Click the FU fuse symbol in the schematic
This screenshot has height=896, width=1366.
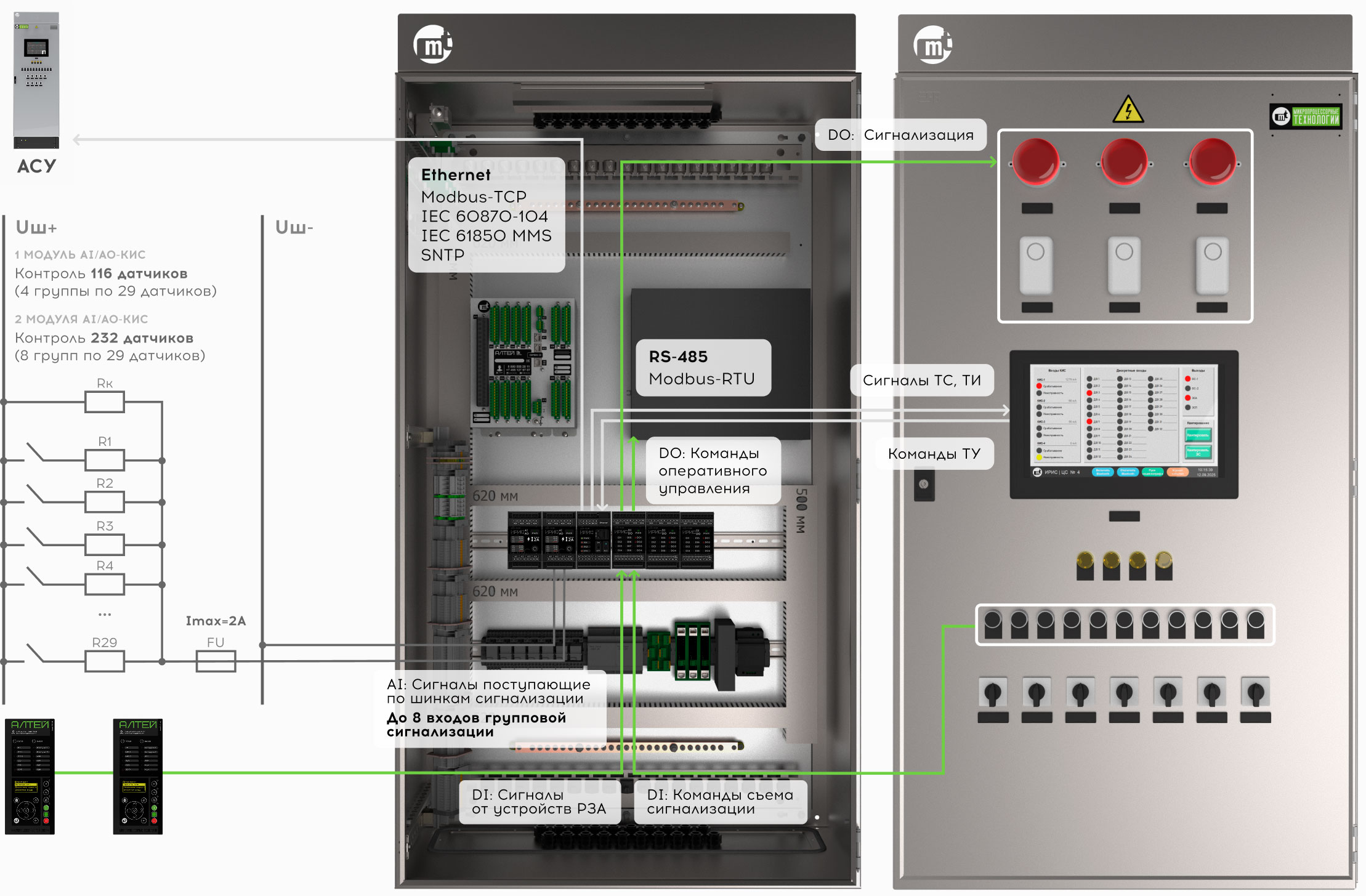216,661
